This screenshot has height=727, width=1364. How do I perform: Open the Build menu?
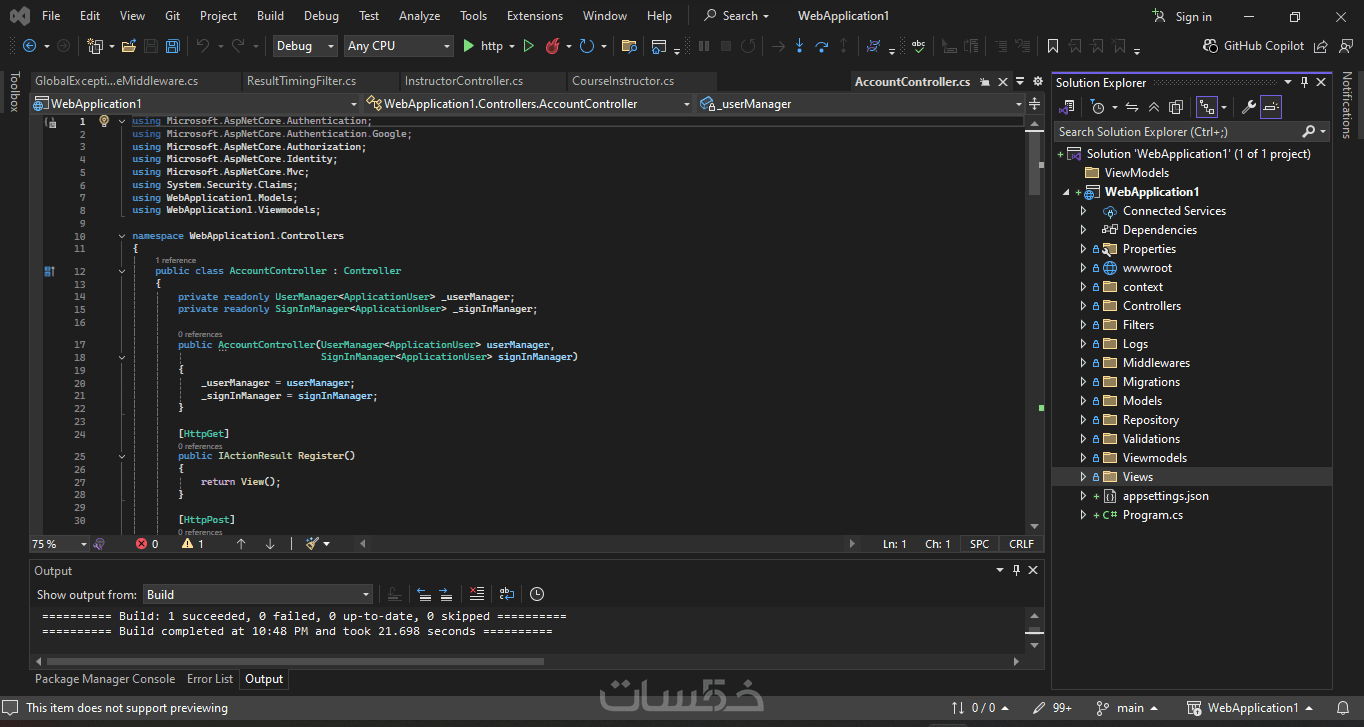(270, 16)
